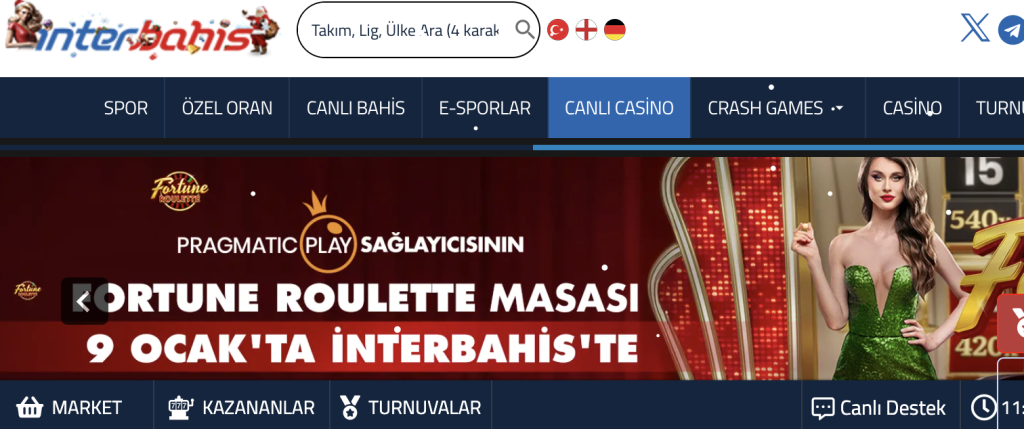Click the Turnuvalar medal icon
The height and width of the screenshot is (429, 1024).
point(350,407)
